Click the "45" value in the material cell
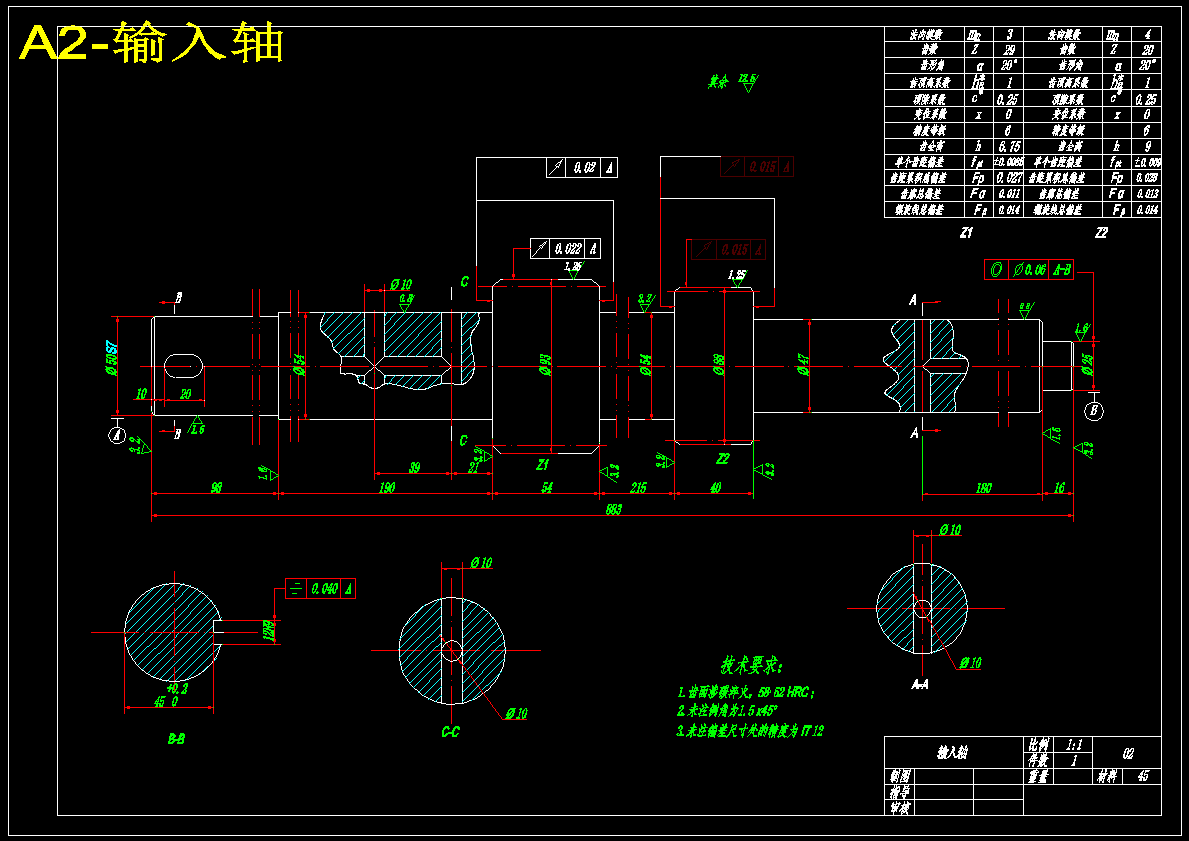The height and width of the screenshot is (841, 1189). tap(1143, 777)
